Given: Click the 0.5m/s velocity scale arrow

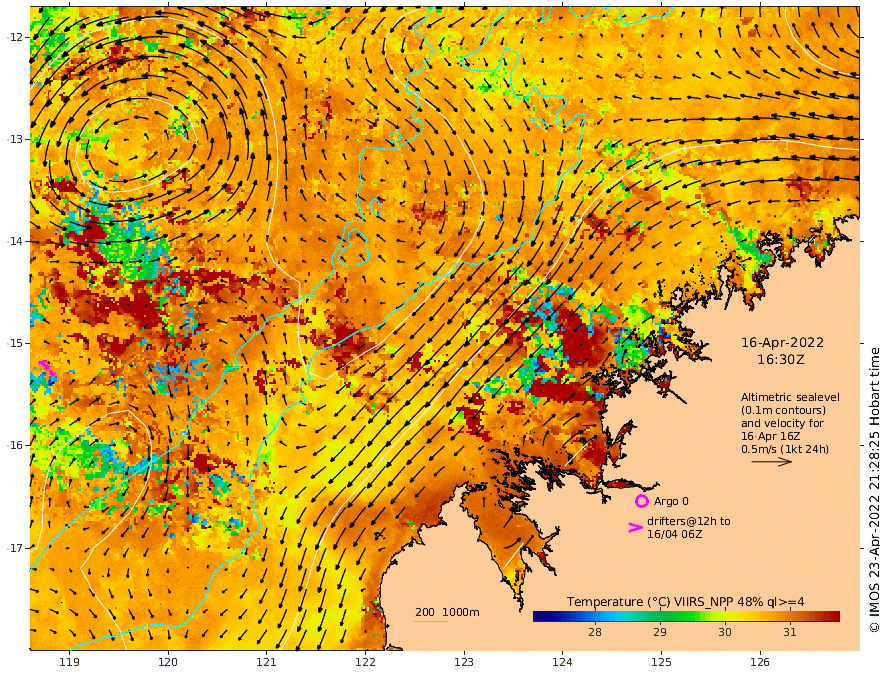Looking at the screenshot, I should click(x=772, y=462).
